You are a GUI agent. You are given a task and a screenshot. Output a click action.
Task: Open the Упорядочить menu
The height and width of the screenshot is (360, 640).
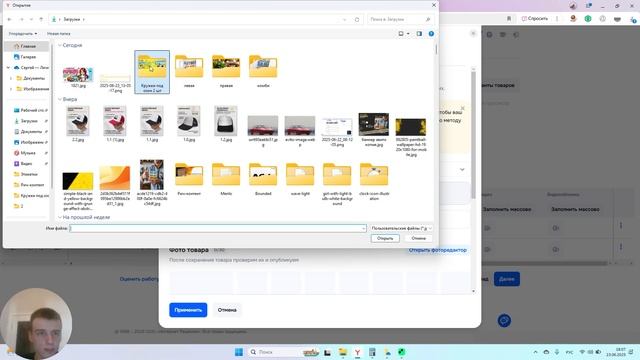pos(23,33)
